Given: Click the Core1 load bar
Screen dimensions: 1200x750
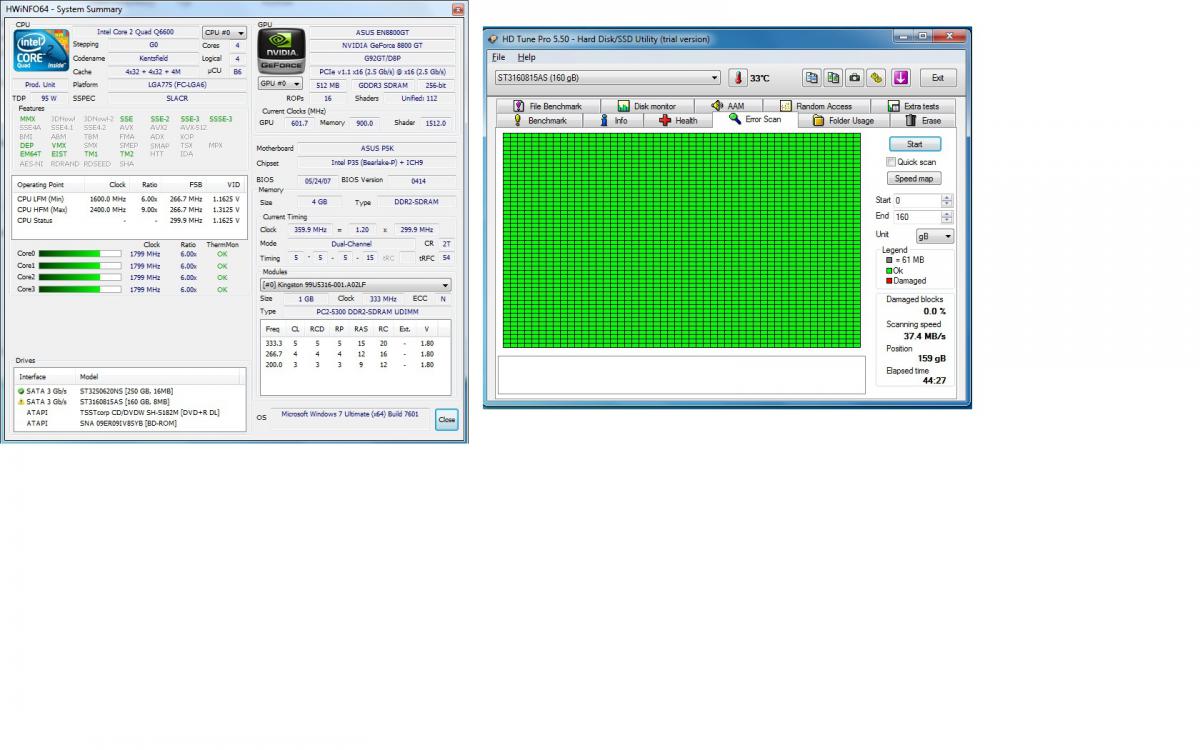Looking at the screenshot, I should pyautogui.click(x=79, y=266).
